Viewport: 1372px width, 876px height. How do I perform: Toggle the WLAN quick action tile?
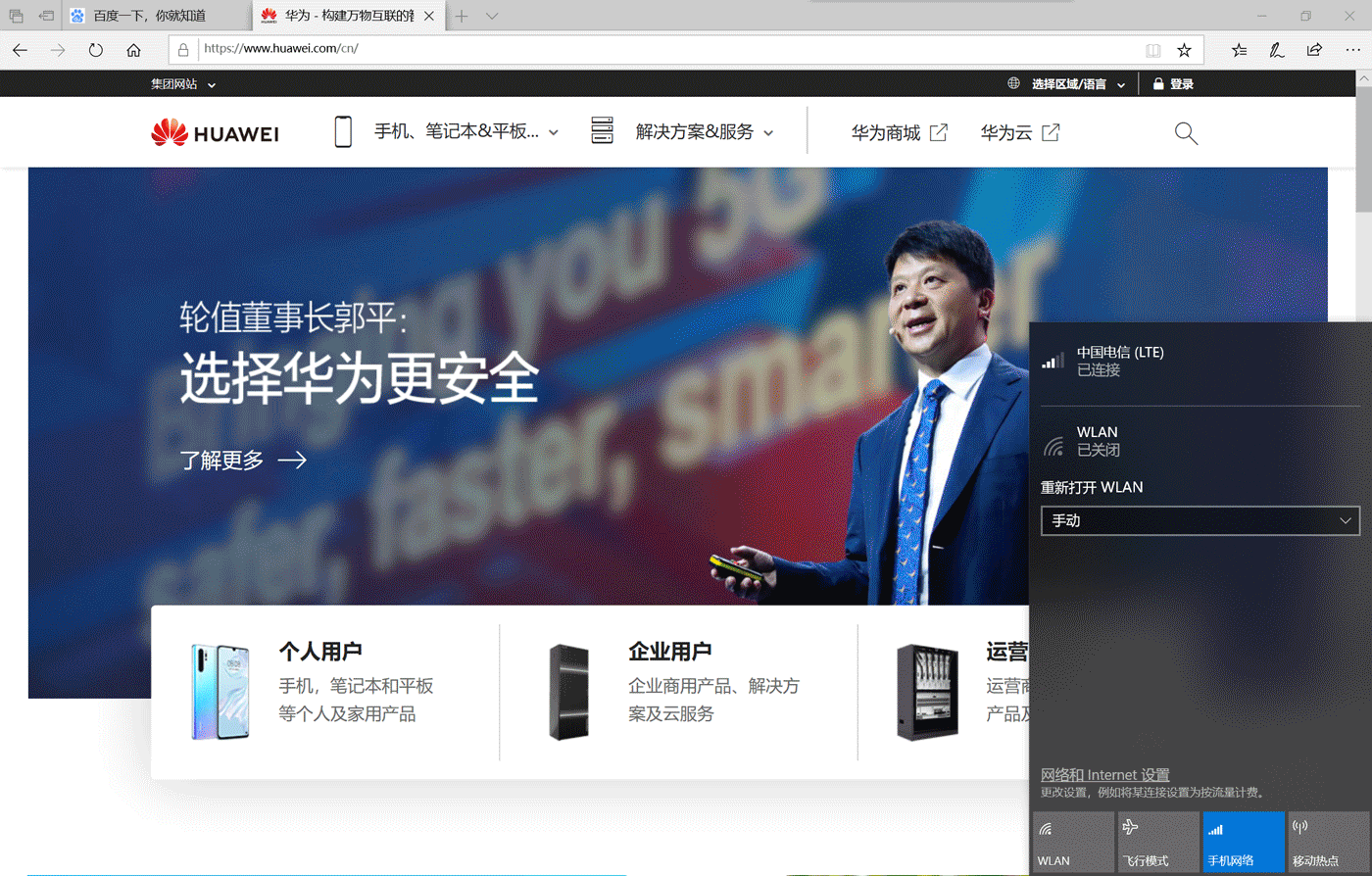pyautogui.click(x=1073, y=842)
